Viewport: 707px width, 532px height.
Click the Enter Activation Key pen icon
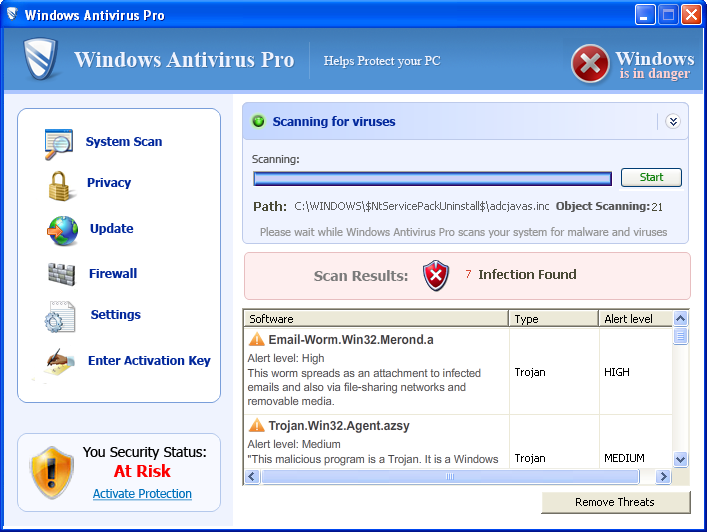coord(60,362)
